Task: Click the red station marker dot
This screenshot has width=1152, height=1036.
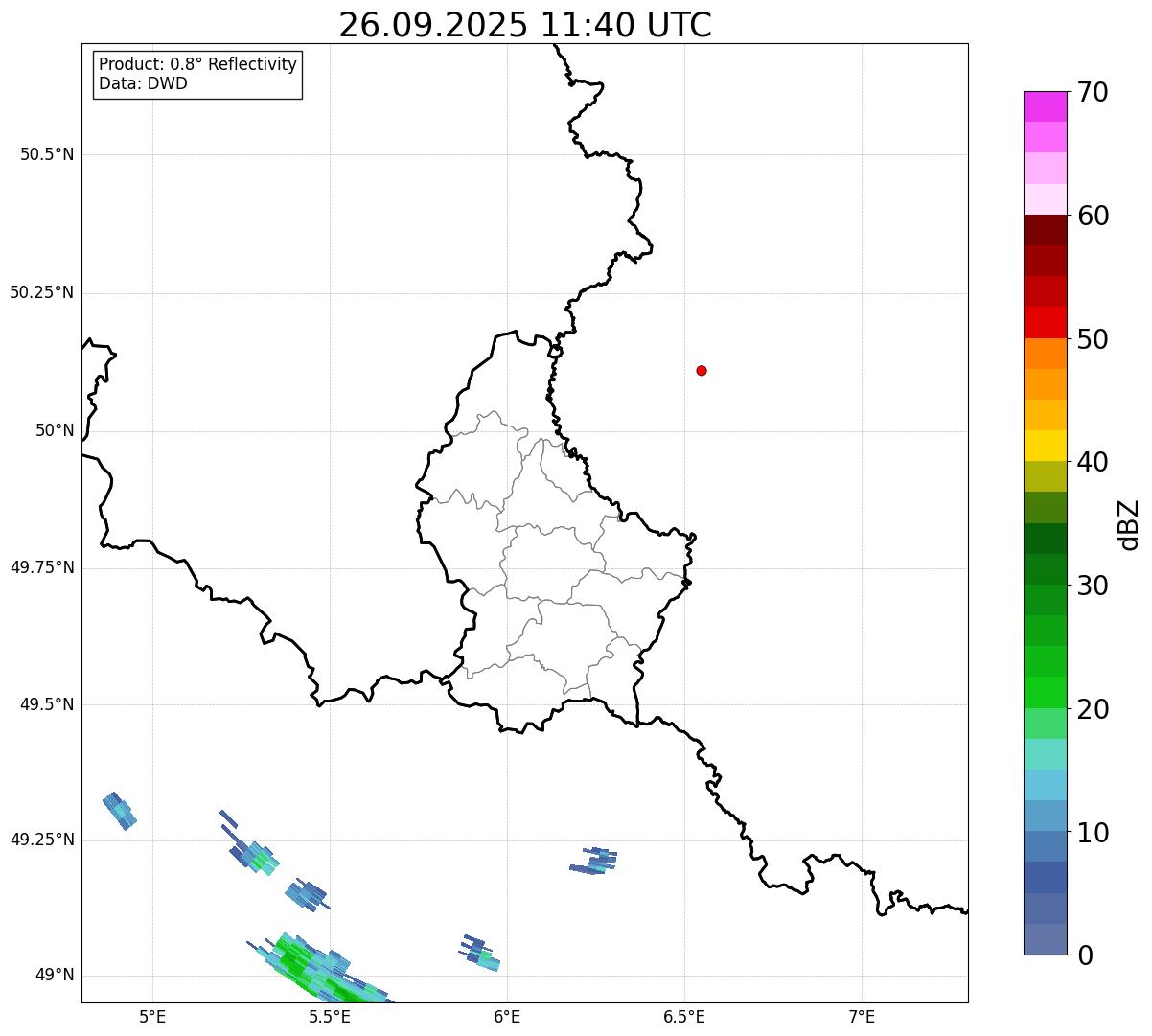Action: [x=702, y=370]
